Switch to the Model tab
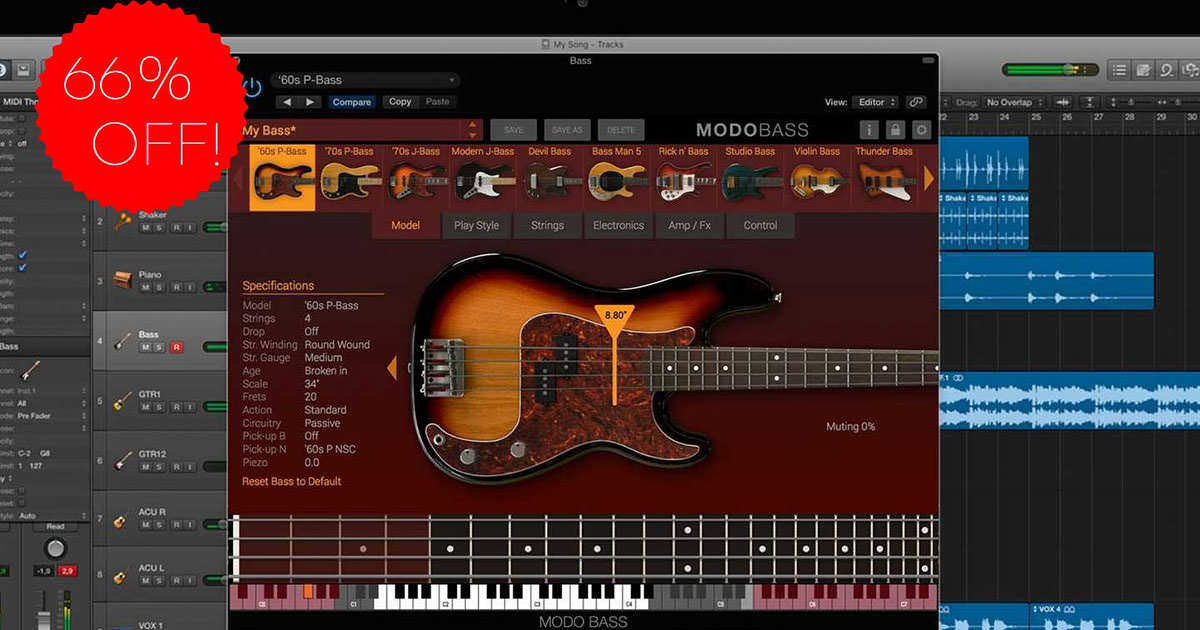1200x630 pixels. [406, 225]
